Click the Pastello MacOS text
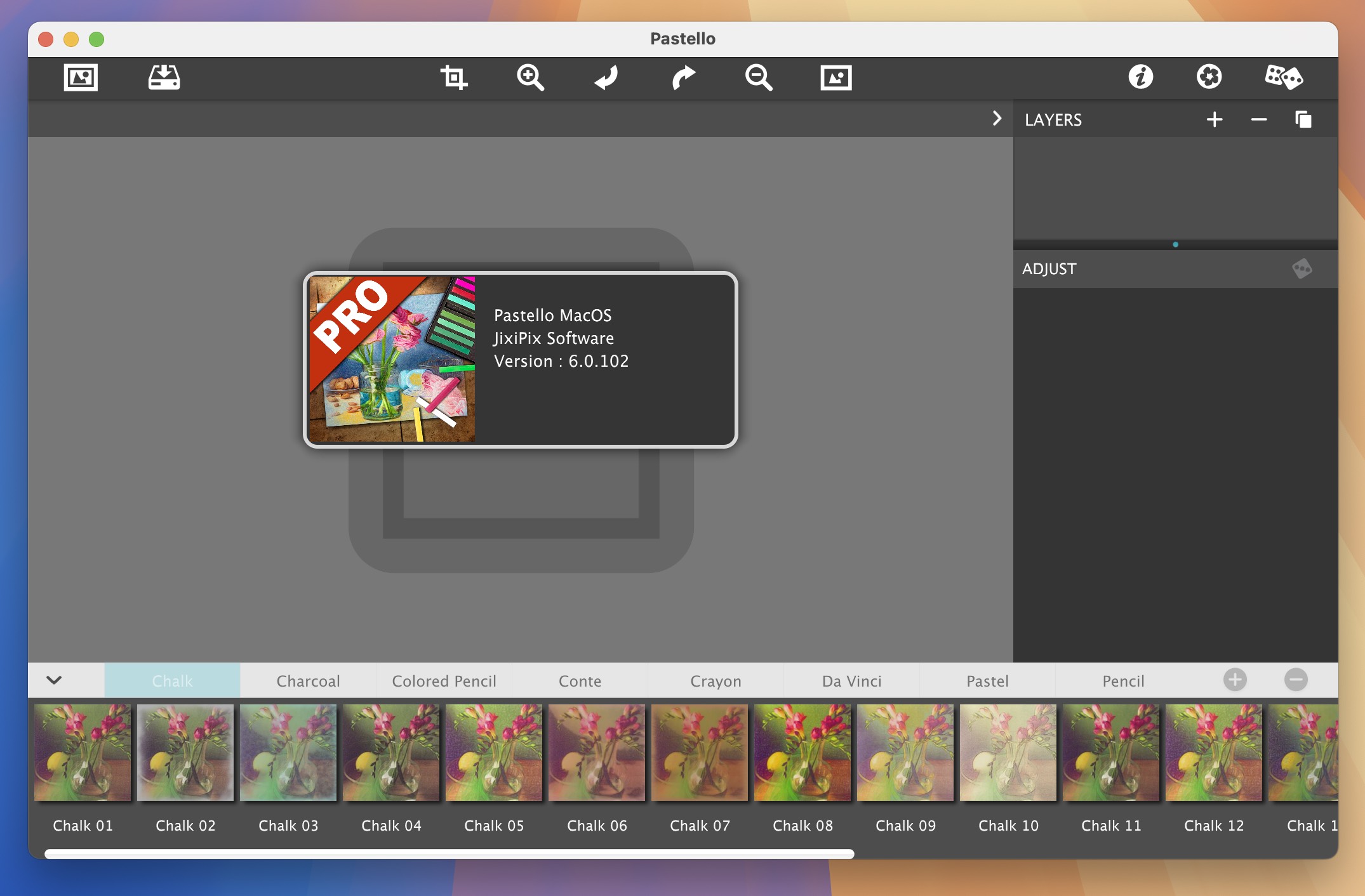1365x896 pixels. [552, 315]
